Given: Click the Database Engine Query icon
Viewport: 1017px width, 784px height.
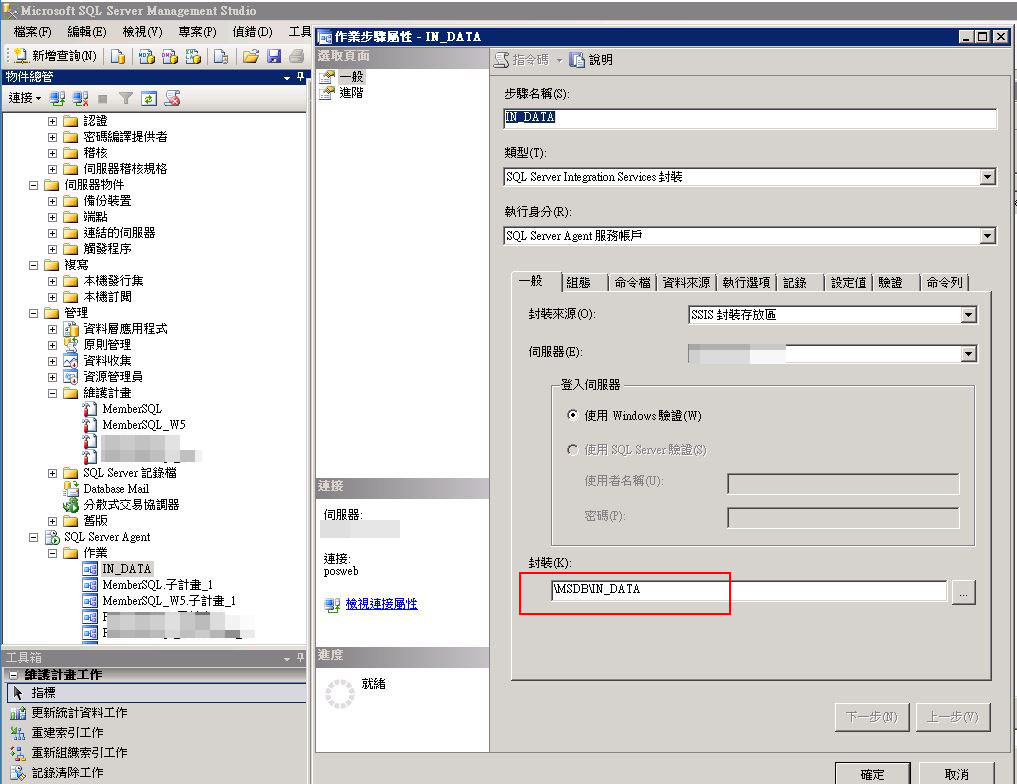Looking at the screenshot, I should click(117, 56).
